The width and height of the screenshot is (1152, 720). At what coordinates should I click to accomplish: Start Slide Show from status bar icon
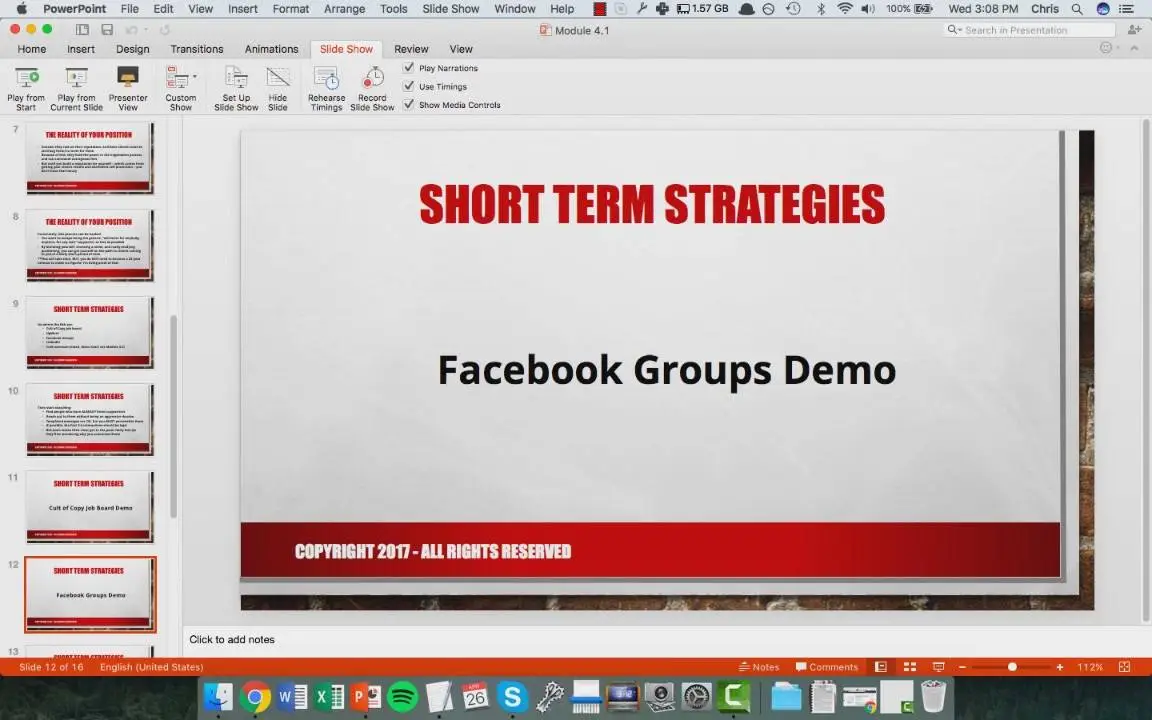point(938,667)
